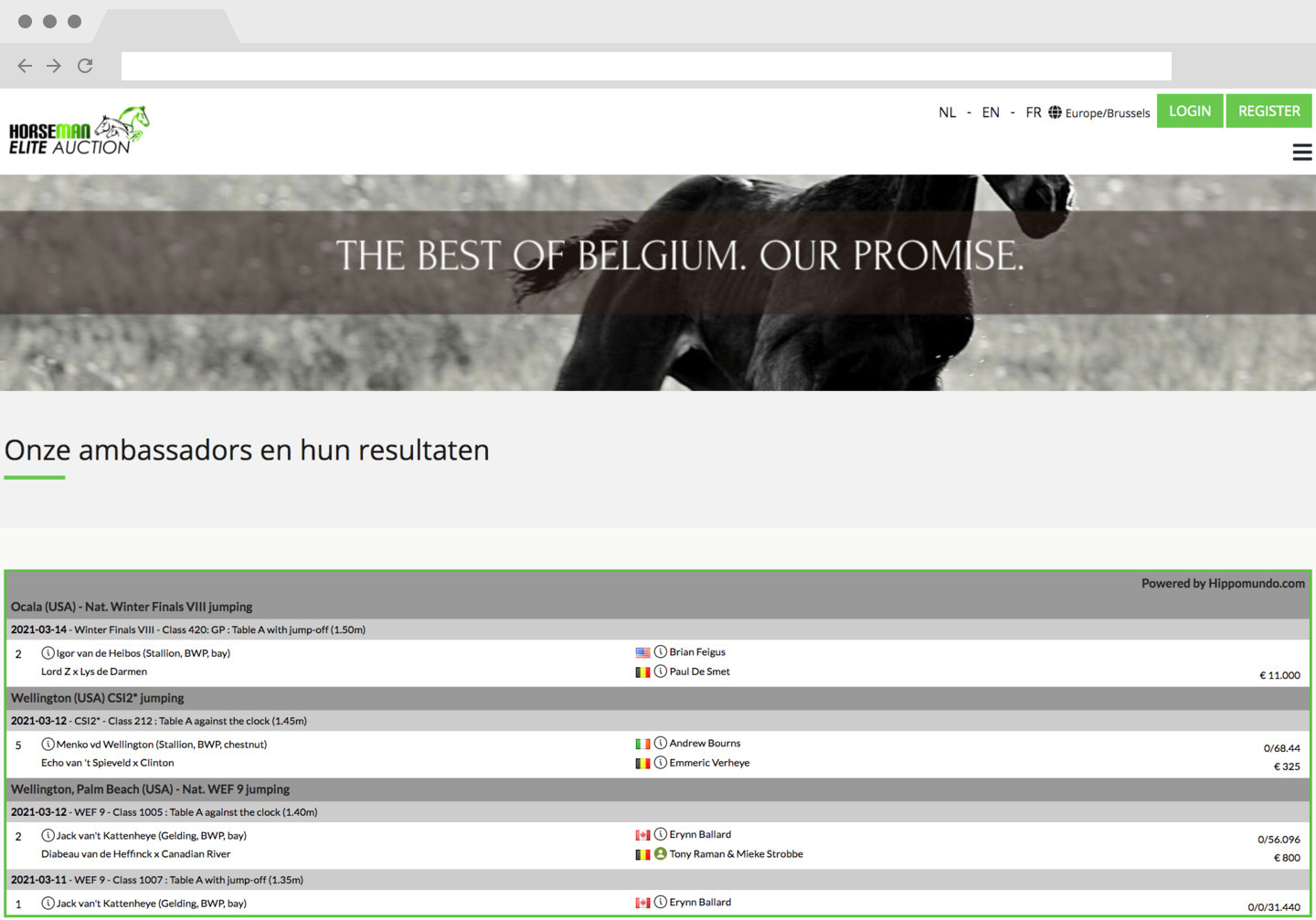Screen dimensions: 1316x920
Task: Click Tony Raman & Mieke Strobbe
Action: pyautogui.click(x=736, y=854)
